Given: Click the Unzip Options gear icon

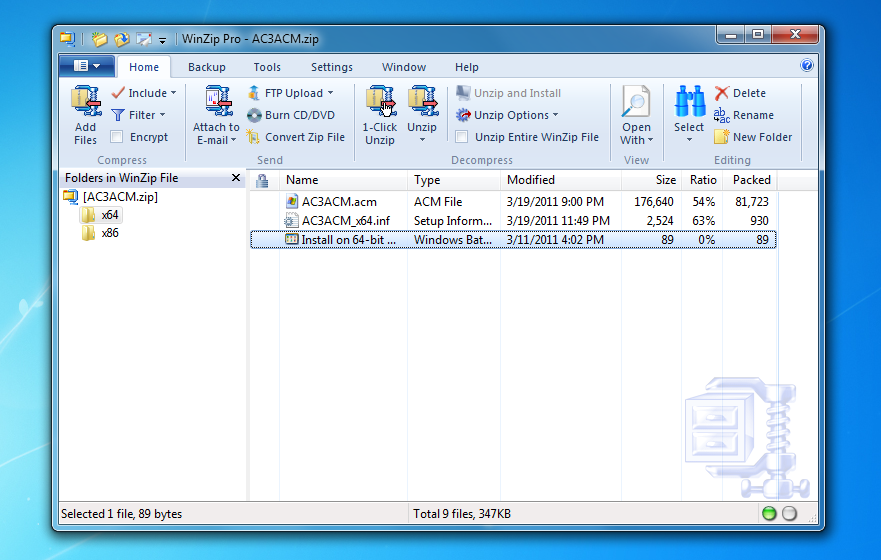Looking at the screenshot, I should (463, 115).
